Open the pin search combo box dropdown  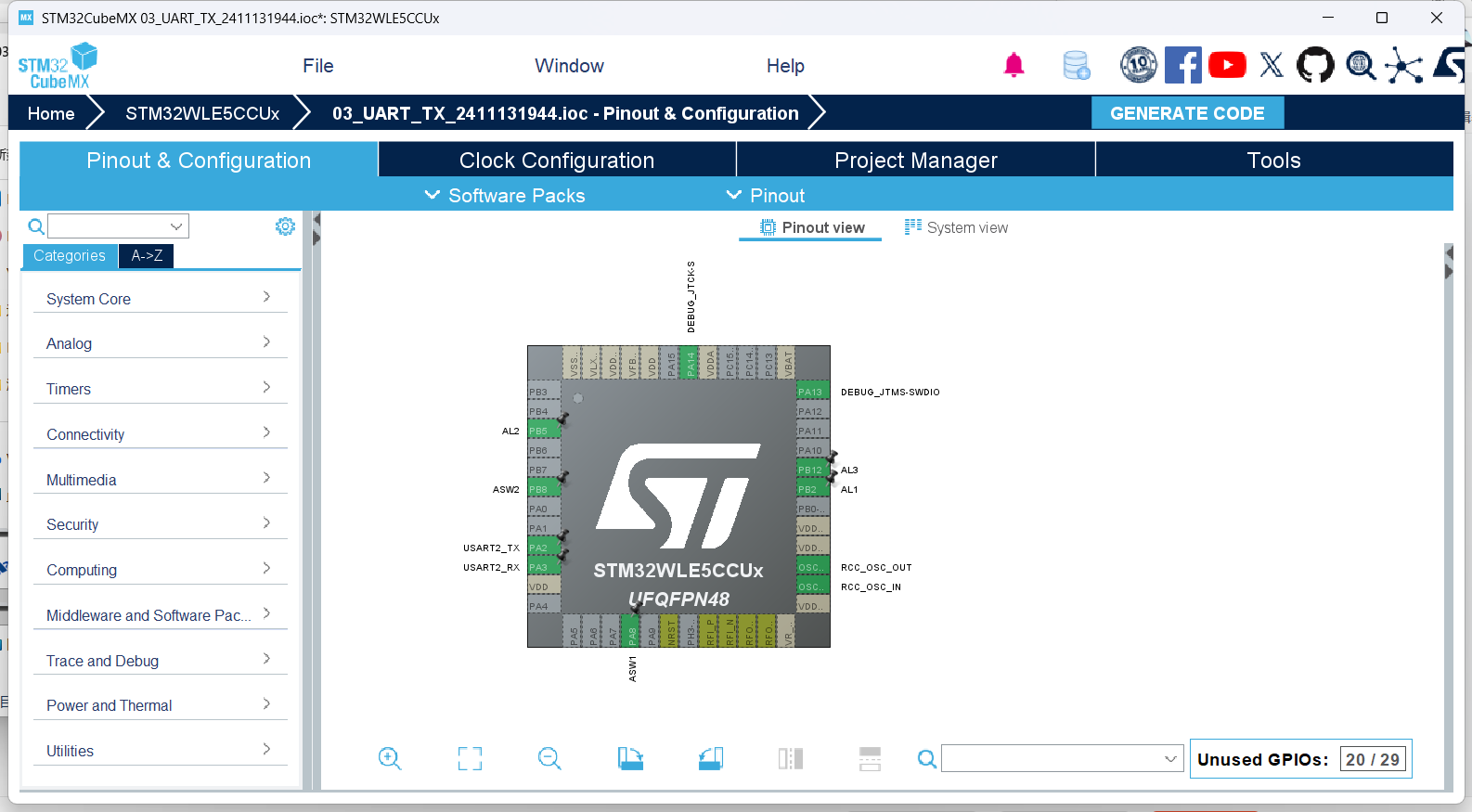(x=1170, y=759)
